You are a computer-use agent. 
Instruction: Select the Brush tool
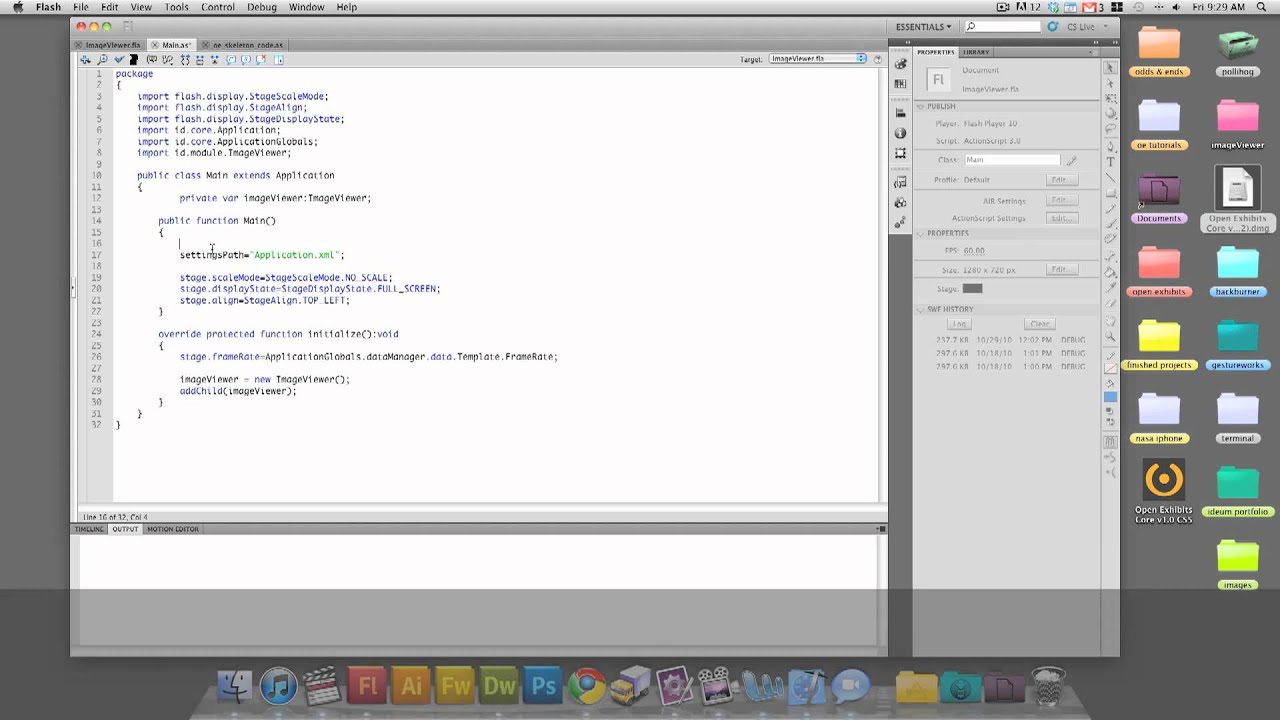click(x=1110, y=224)
